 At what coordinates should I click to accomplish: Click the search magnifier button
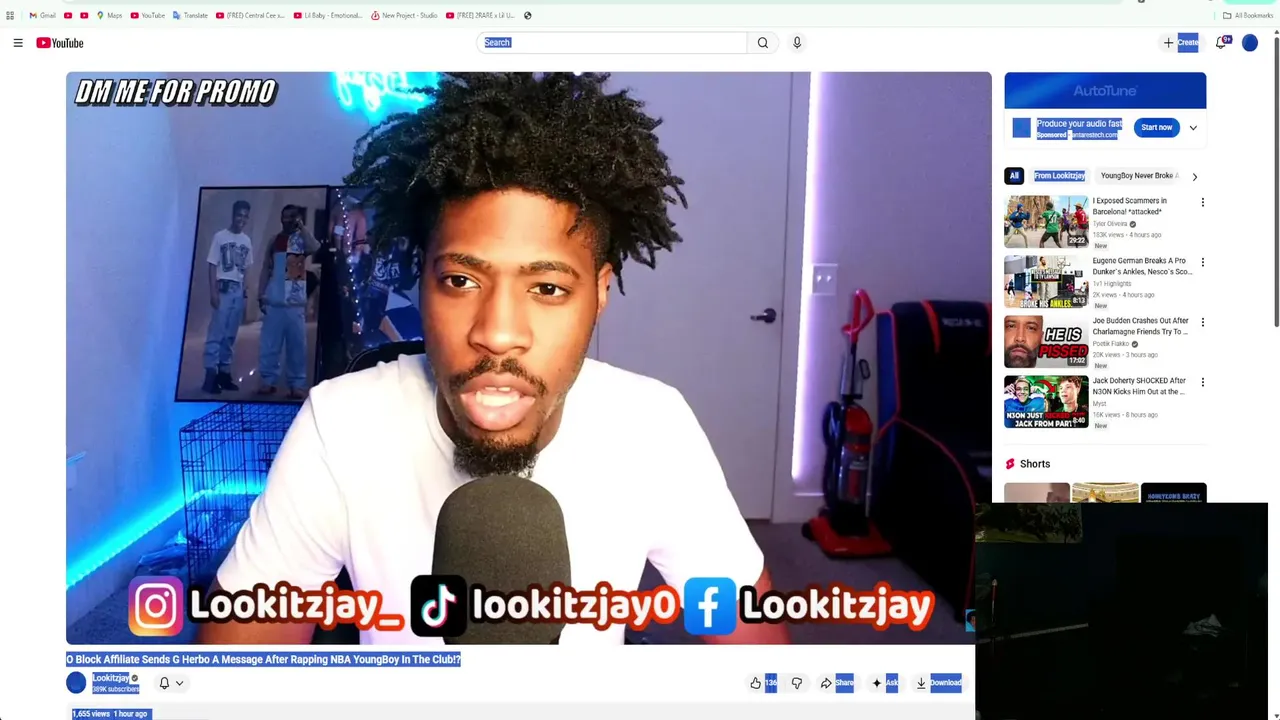[x=763, y=43]
